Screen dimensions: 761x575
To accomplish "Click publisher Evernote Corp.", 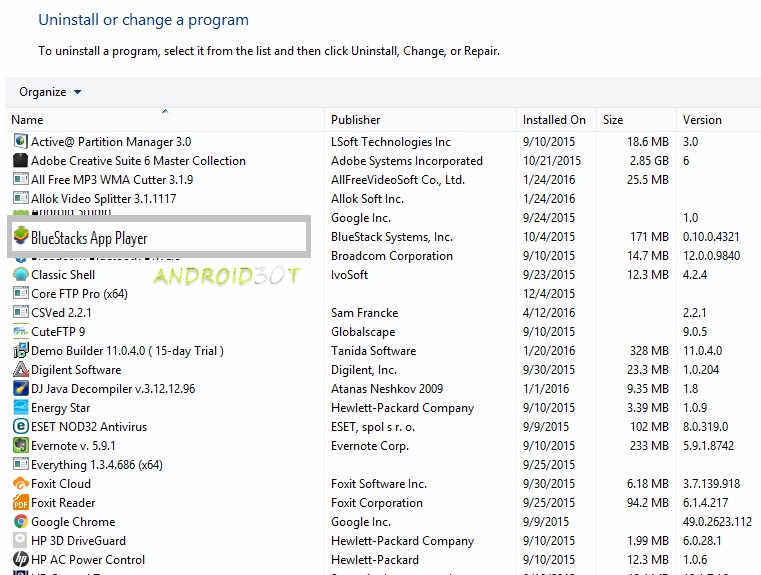I will tap(370, 445).
